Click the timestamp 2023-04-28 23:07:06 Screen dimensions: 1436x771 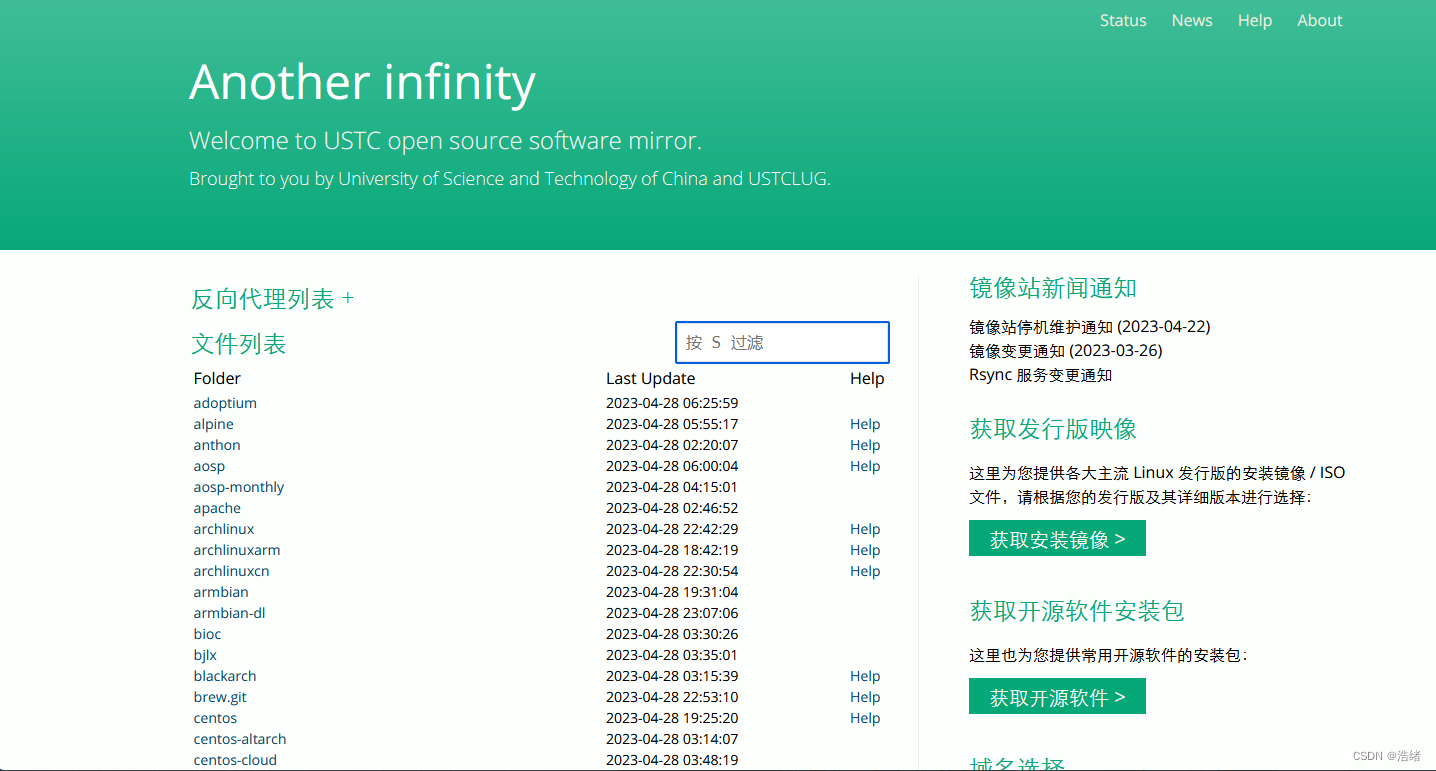tap(672, 613)
